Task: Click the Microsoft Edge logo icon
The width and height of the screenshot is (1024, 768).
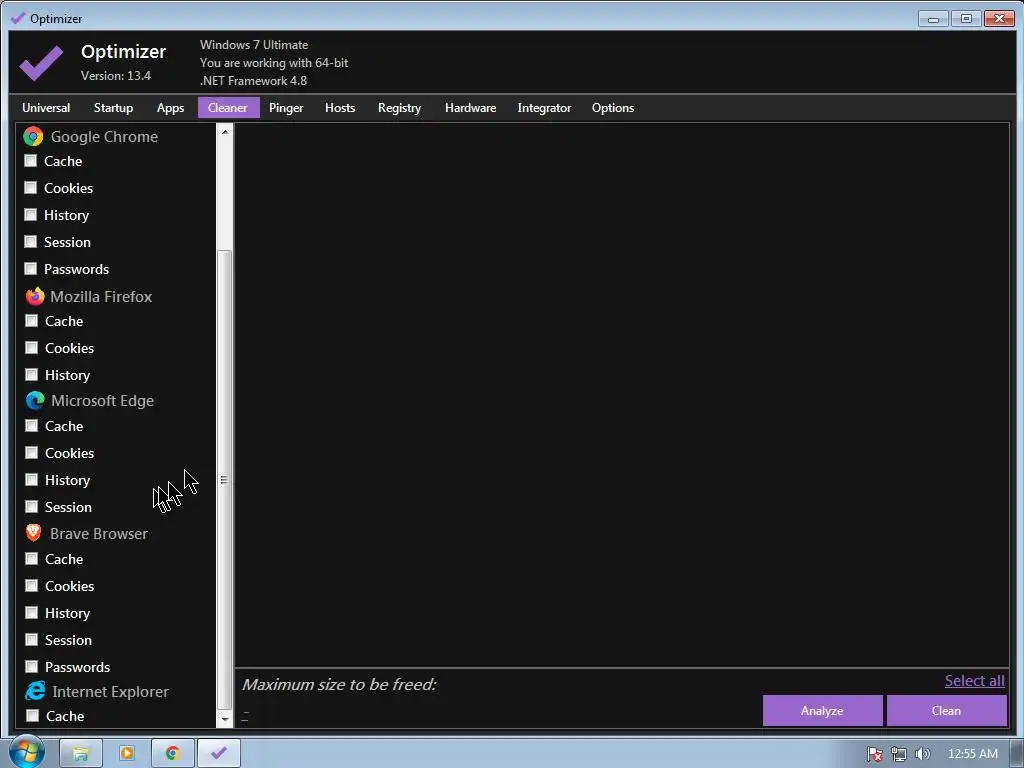Action: point(35,400)
